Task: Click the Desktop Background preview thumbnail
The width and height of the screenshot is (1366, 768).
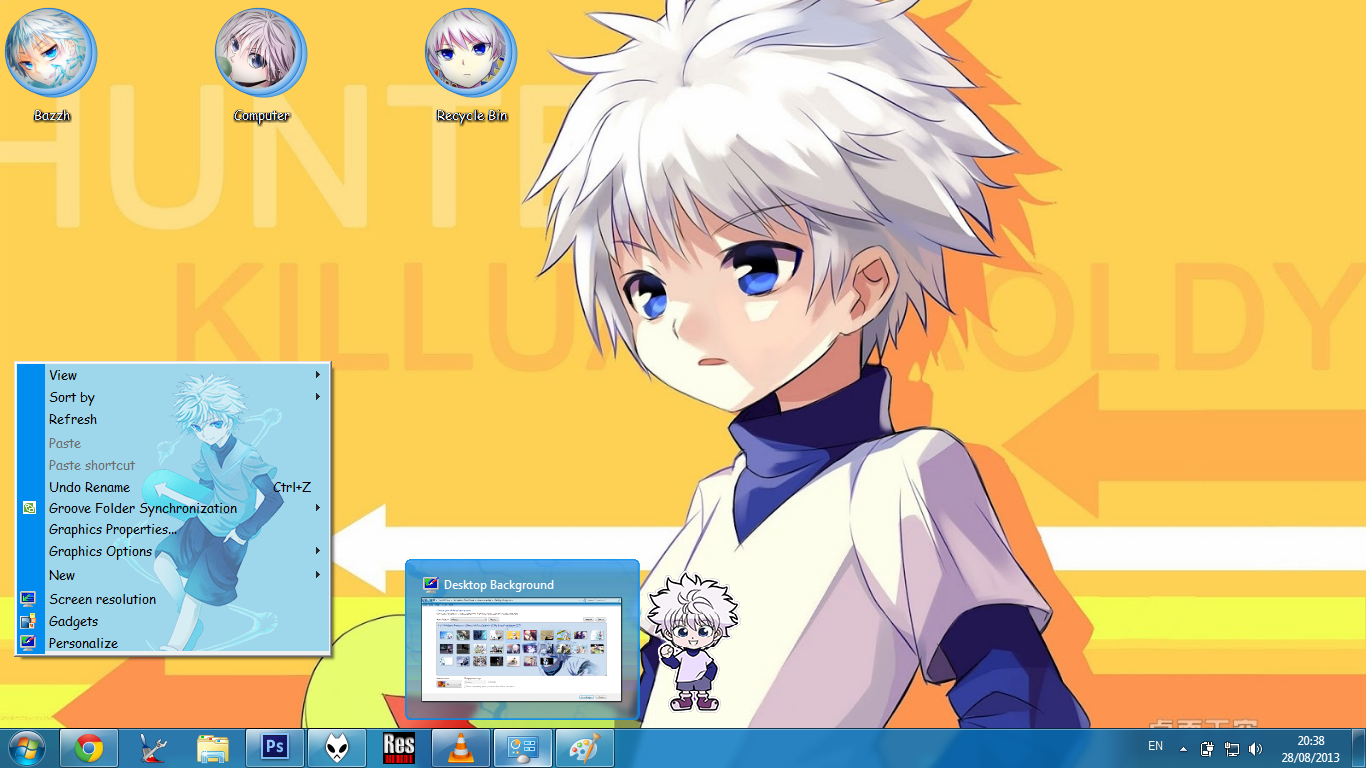Action: tap(521, 649)
